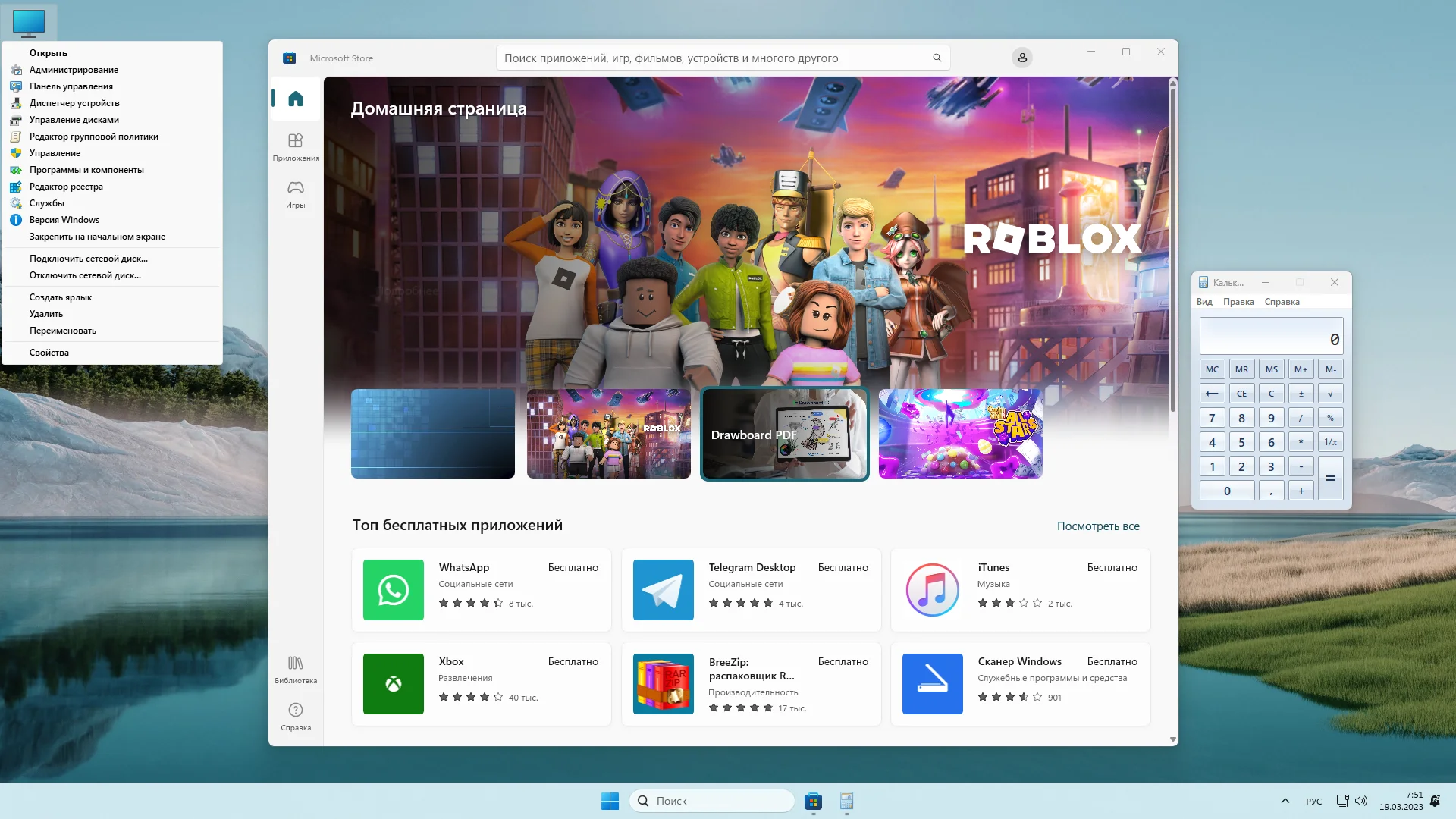Open Игры section in Store sidebar
The width and height of the screenshot is (1456, 819).
point(296,193)
